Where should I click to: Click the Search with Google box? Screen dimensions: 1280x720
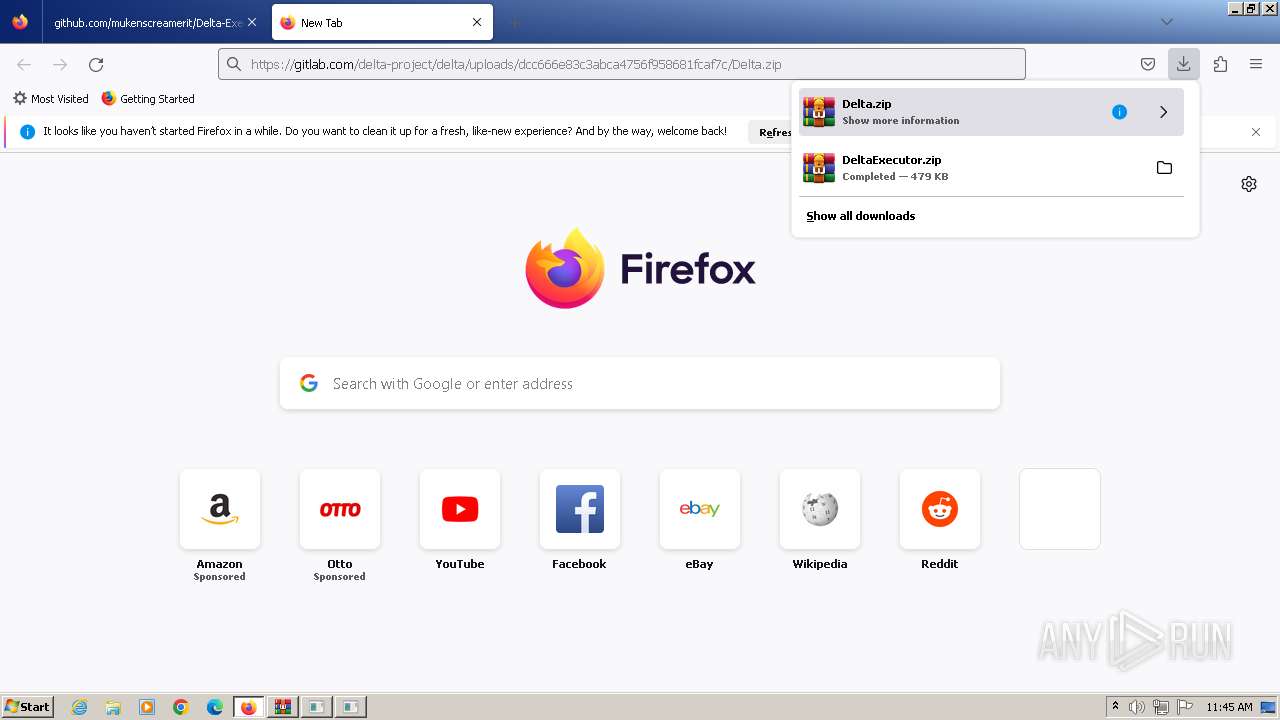click(640, 384)
